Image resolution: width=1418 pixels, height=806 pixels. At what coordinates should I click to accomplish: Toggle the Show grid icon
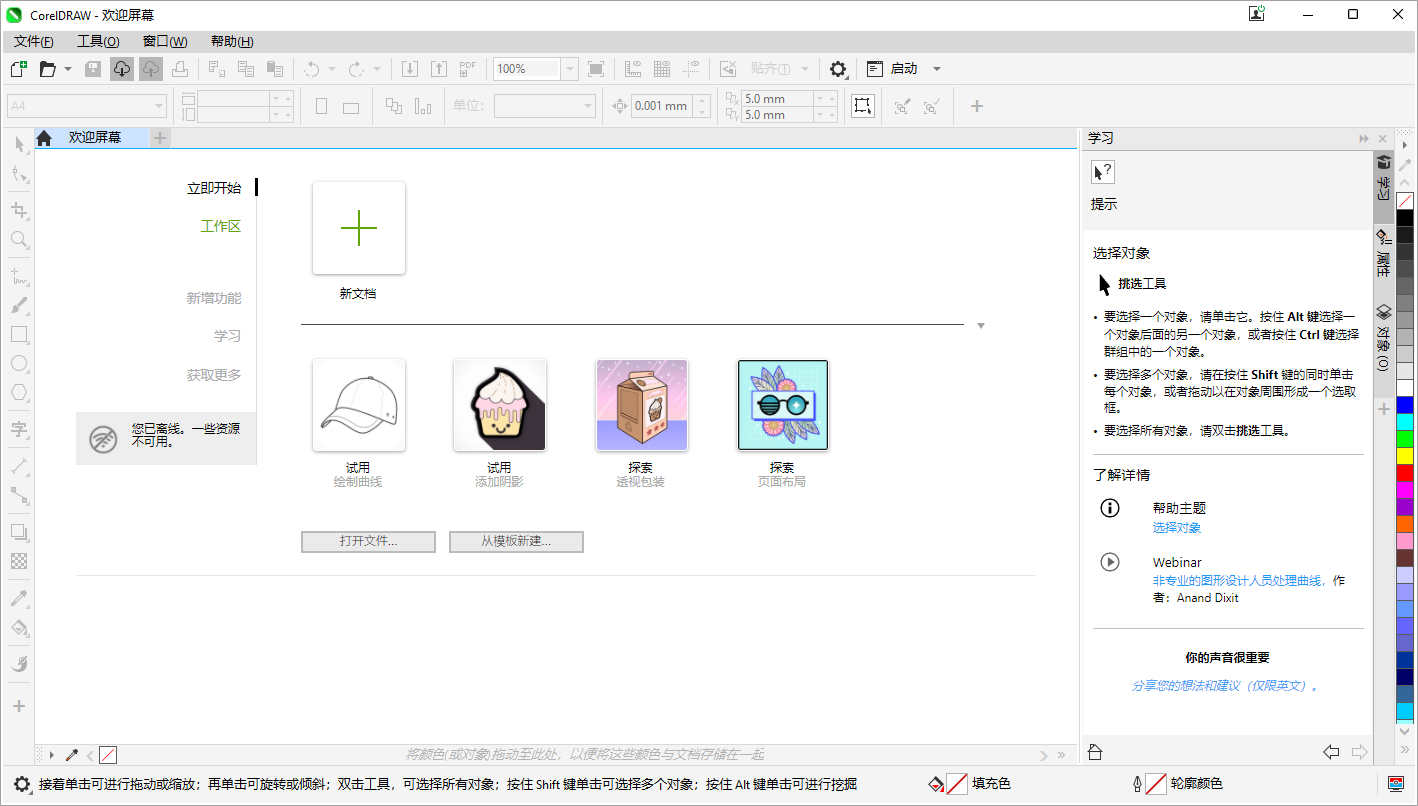click(x=662, y=69)
